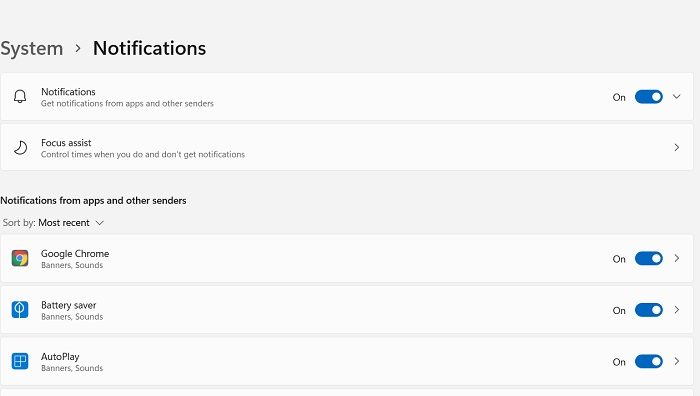Open AutoPlay notification details arrow
Viewport: 700px width, 396px height.
point(677,361)
